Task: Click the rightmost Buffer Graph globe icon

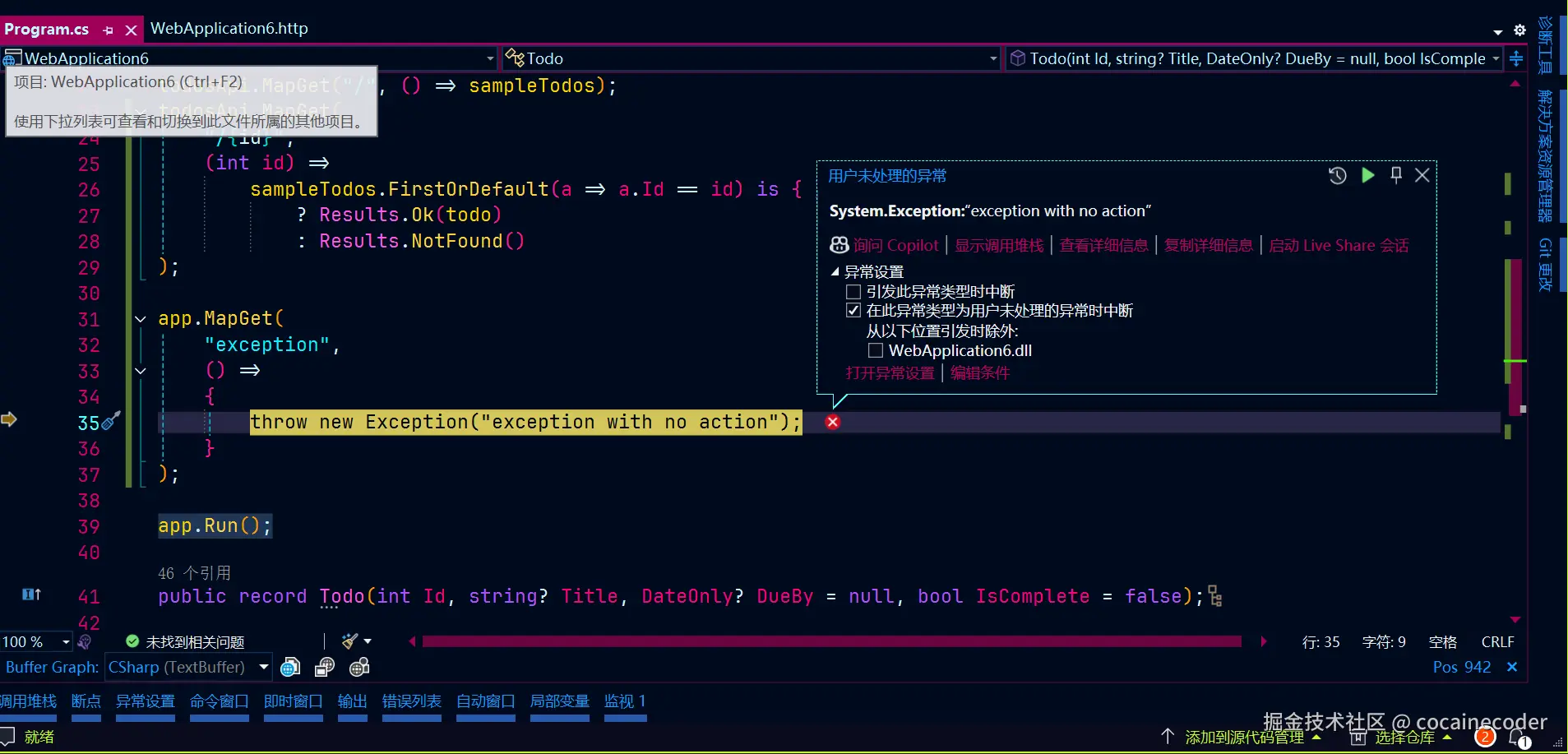Action: click(x=359, y=668)
